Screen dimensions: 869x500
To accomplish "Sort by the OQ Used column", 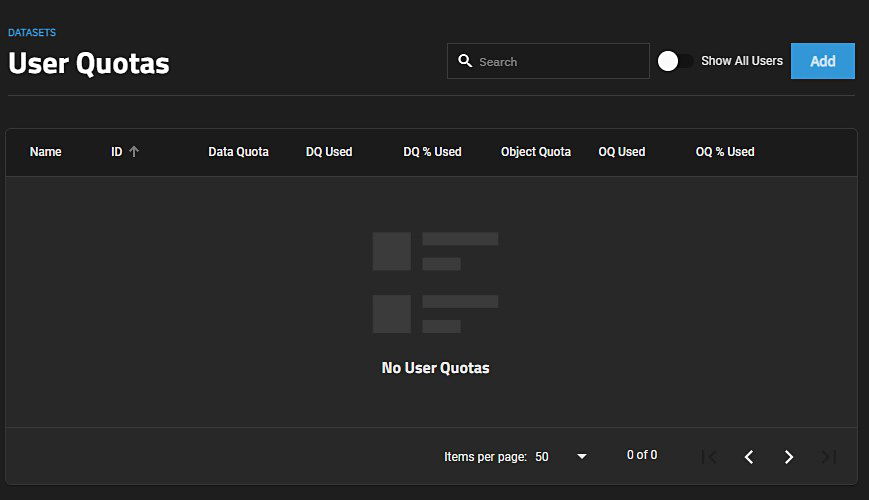I will [x=622, y=152].
